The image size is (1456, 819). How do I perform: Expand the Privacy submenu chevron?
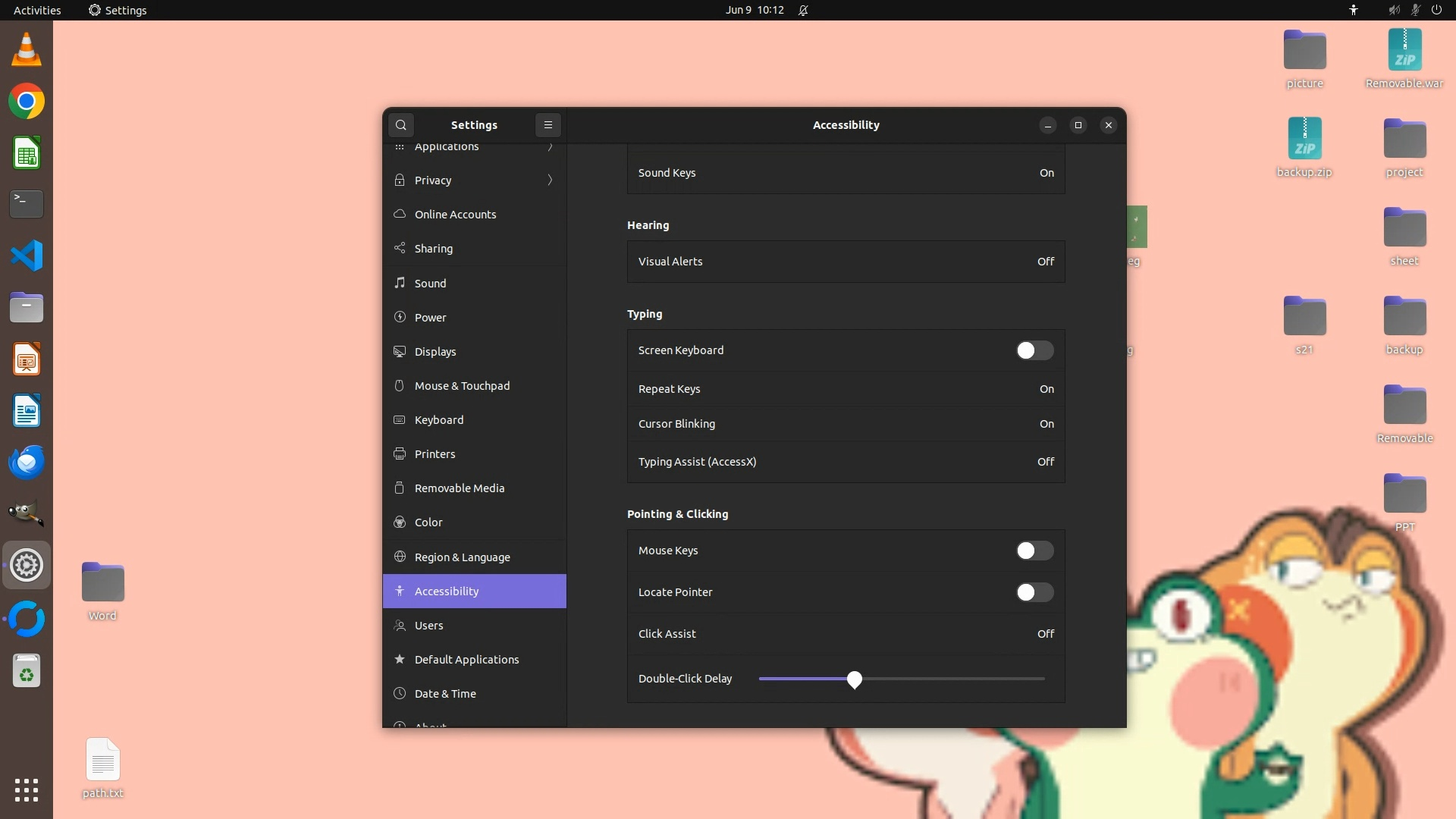(550, 180)
